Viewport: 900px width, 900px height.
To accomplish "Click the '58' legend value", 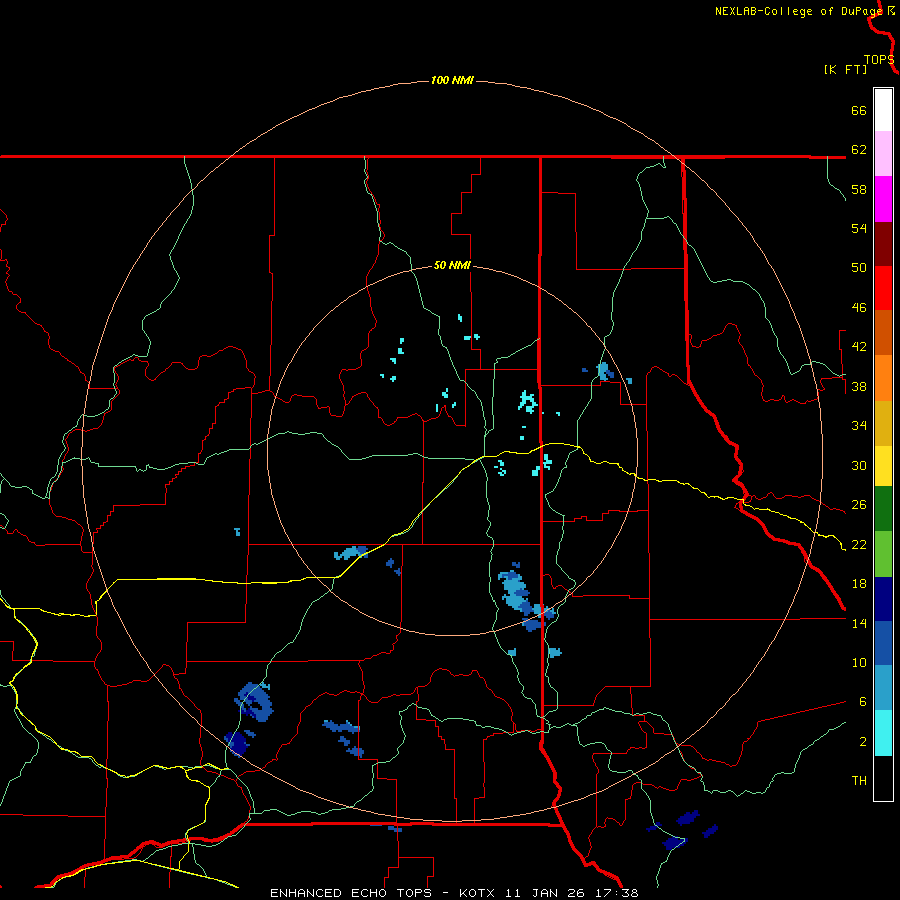I will tap(859, 189).
